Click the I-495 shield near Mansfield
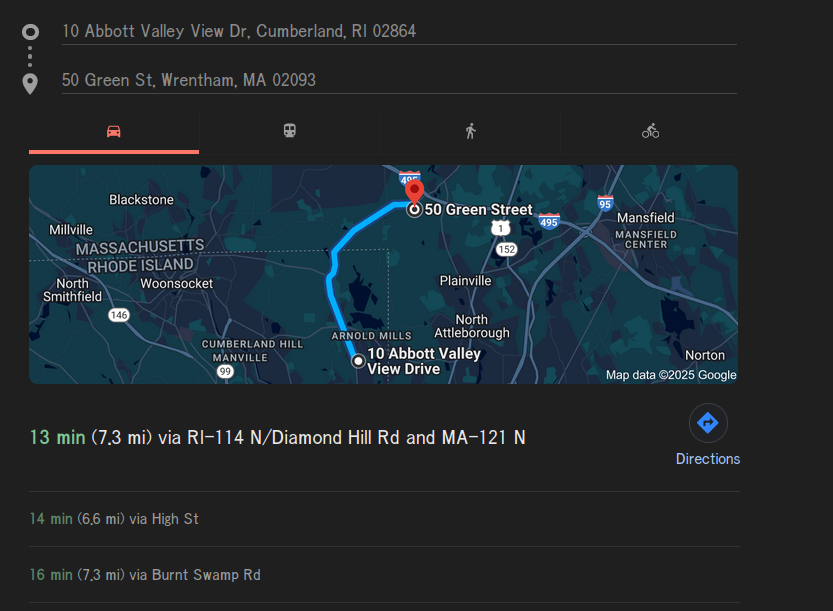The width and height of the screenshot is (833, 611). tap(549, 222)
